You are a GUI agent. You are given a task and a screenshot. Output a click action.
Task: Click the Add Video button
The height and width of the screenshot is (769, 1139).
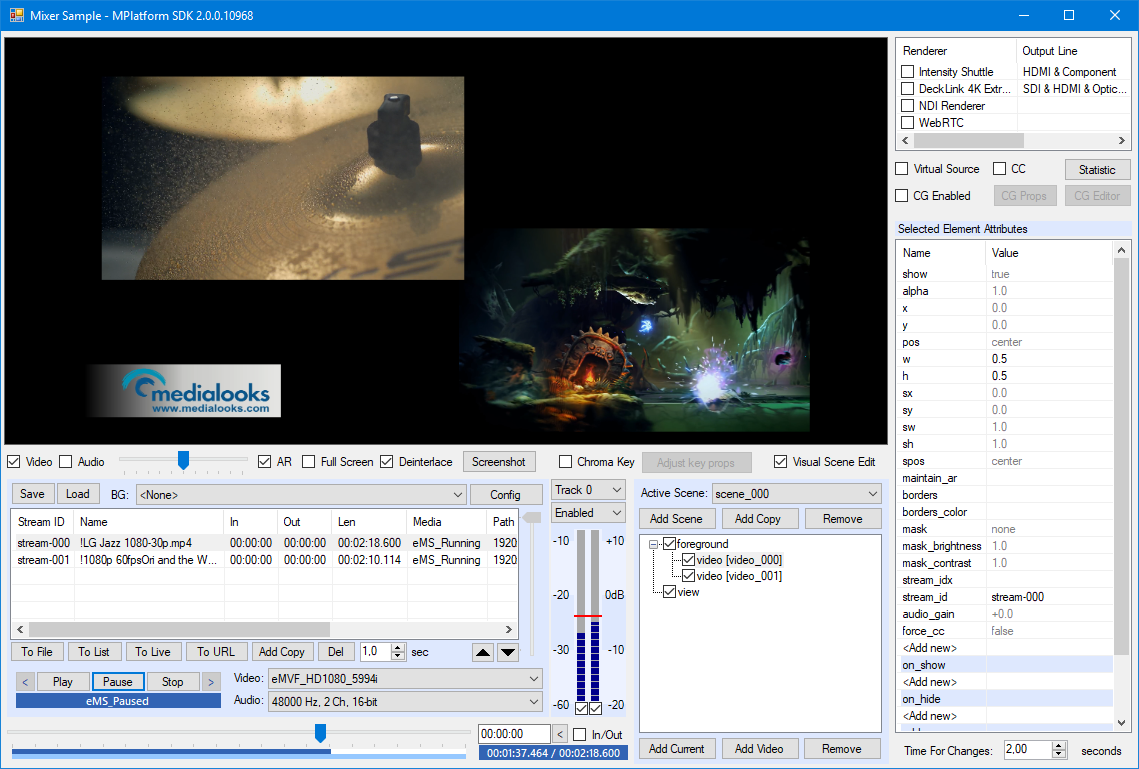(759, 749)
